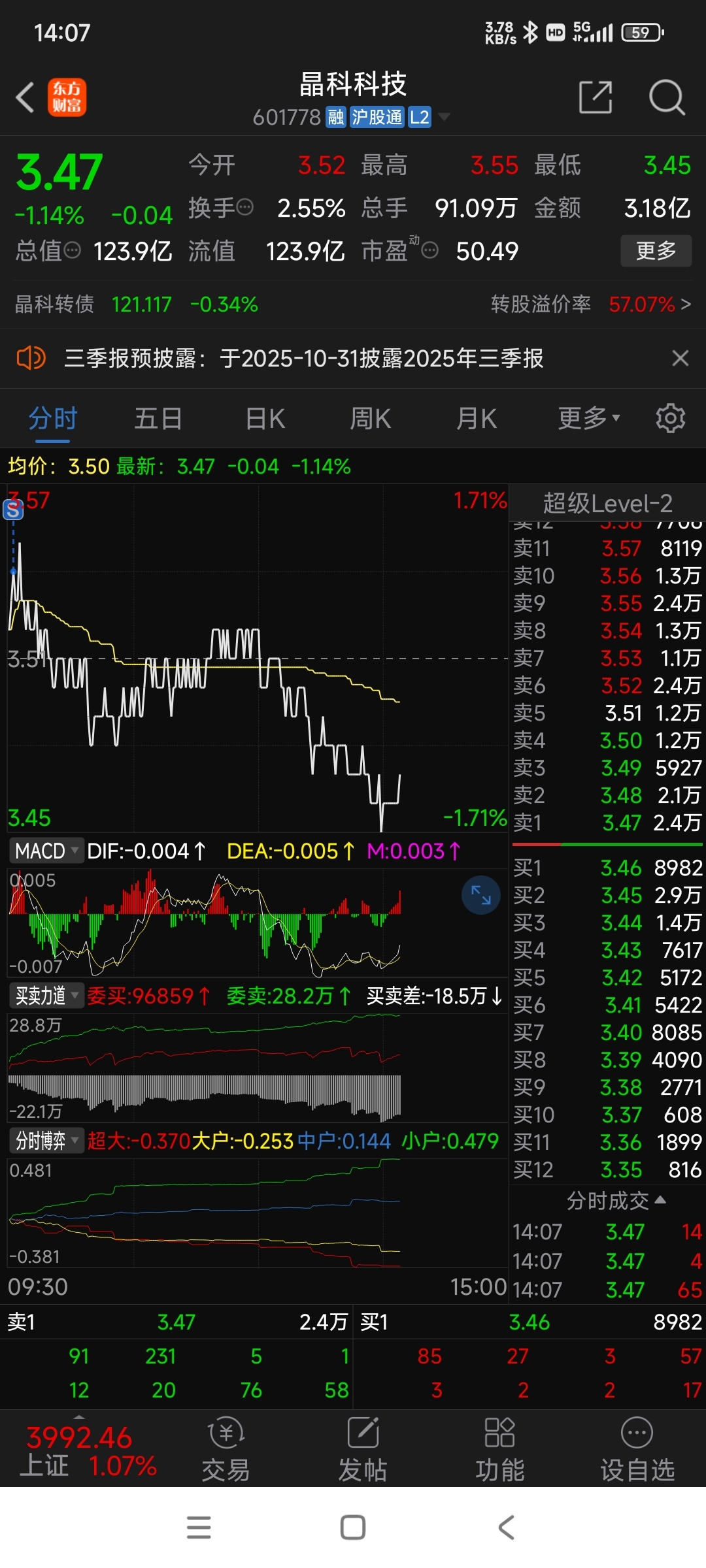This screenshot has height=1568, width=706.
Task: Dismiss the 三季报预披露 notice
Action: (x=681, y=358)
